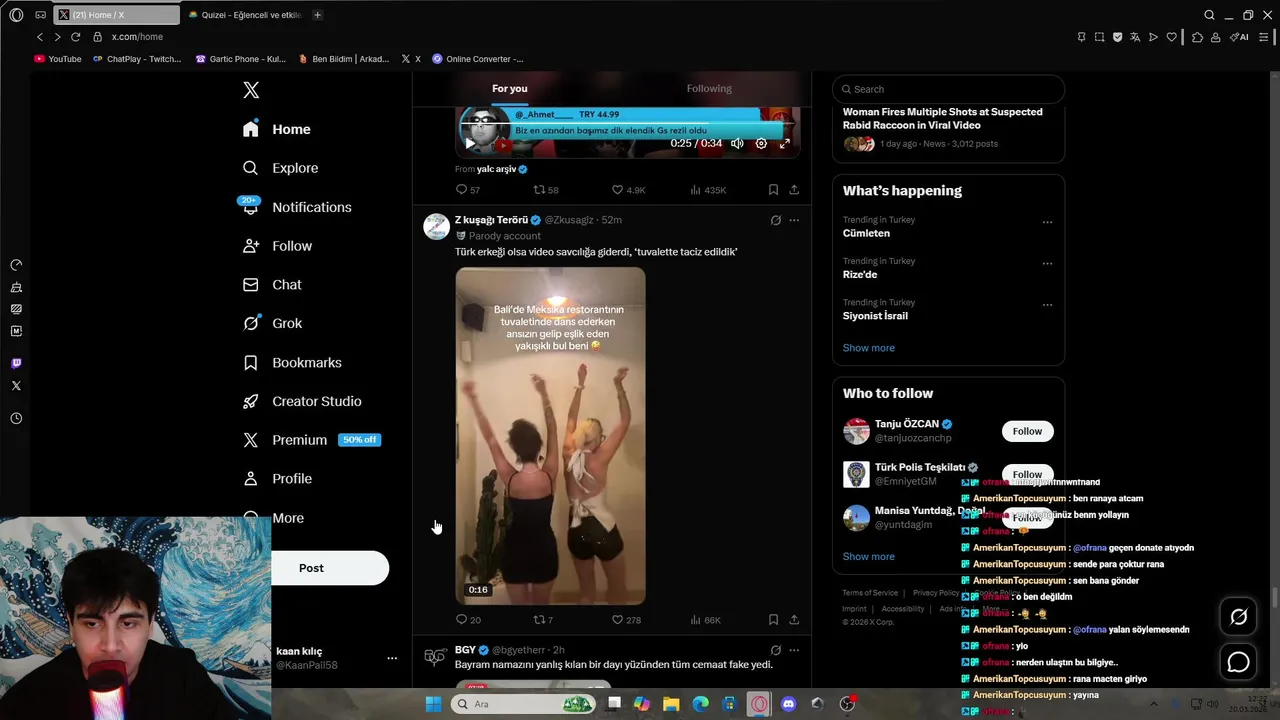The width and height of the screenshot is (1280, 720).
Task: Repost the post with 58 reposts
Action: coord(546,190)
